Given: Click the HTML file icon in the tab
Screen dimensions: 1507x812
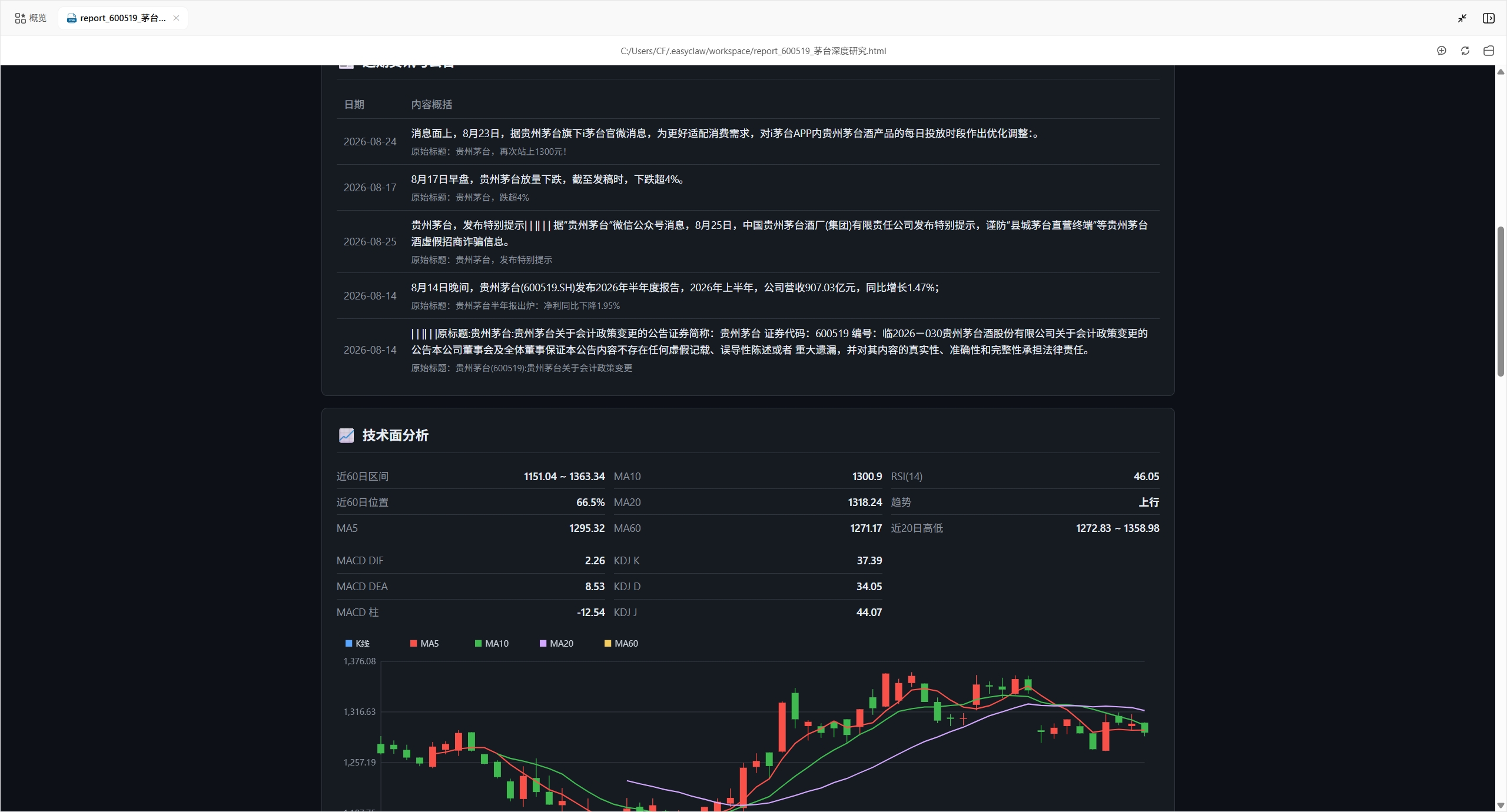Looking at the screenshot, I should [x=72, y=18].
